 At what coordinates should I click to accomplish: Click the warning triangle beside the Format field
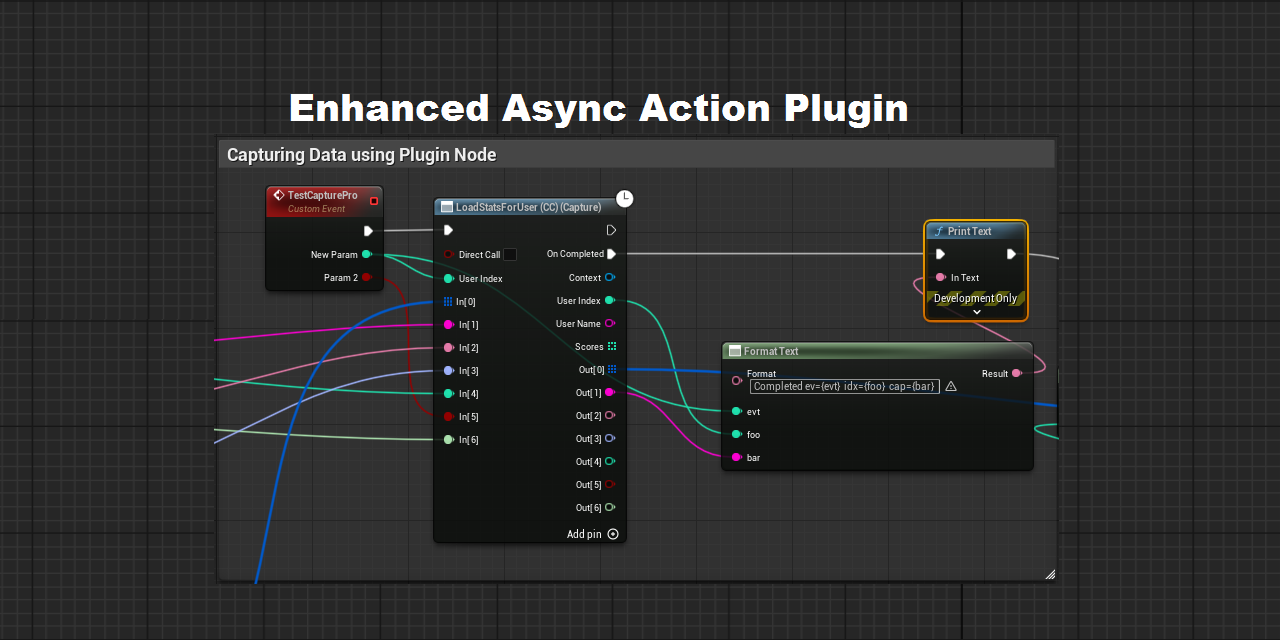click(x=950, y=386)
